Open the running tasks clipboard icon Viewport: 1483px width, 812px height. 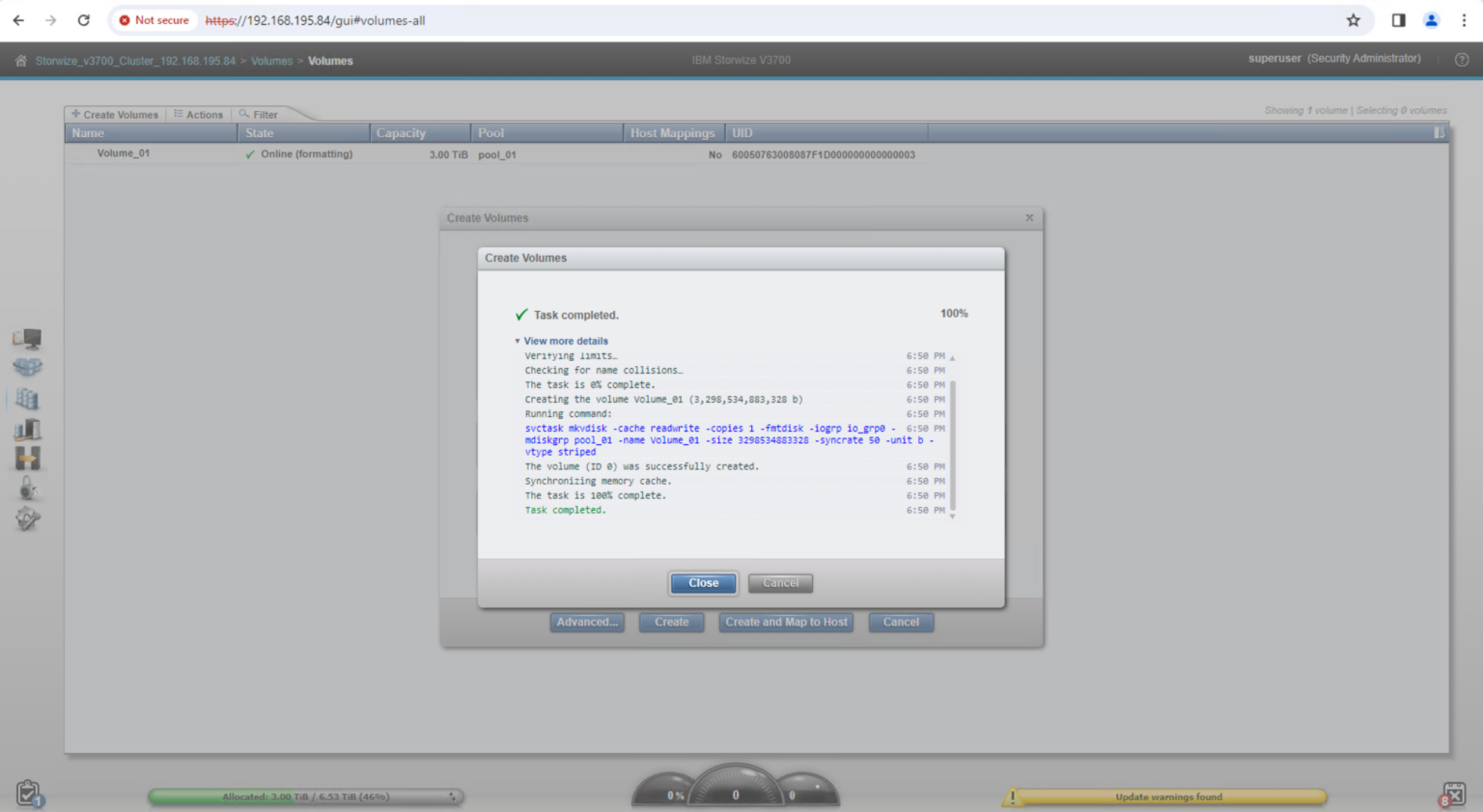click(x=29, y=794)
